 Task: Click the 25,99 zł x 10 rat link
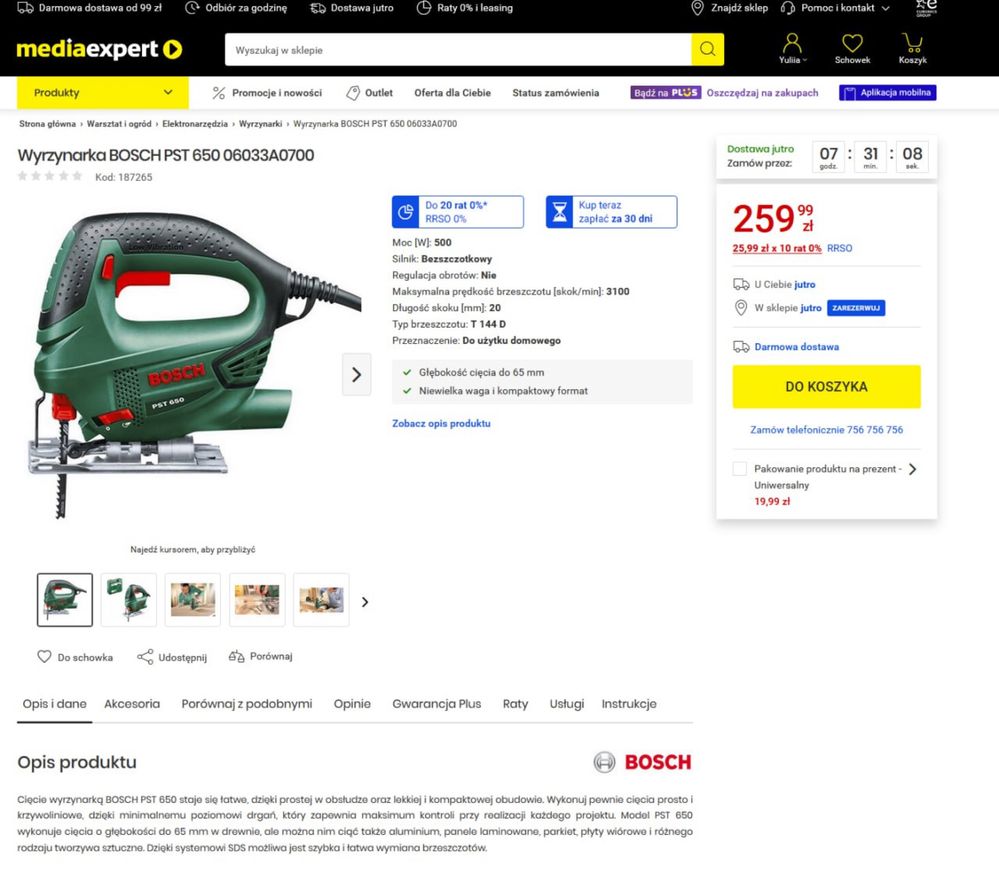click(777, 248)
